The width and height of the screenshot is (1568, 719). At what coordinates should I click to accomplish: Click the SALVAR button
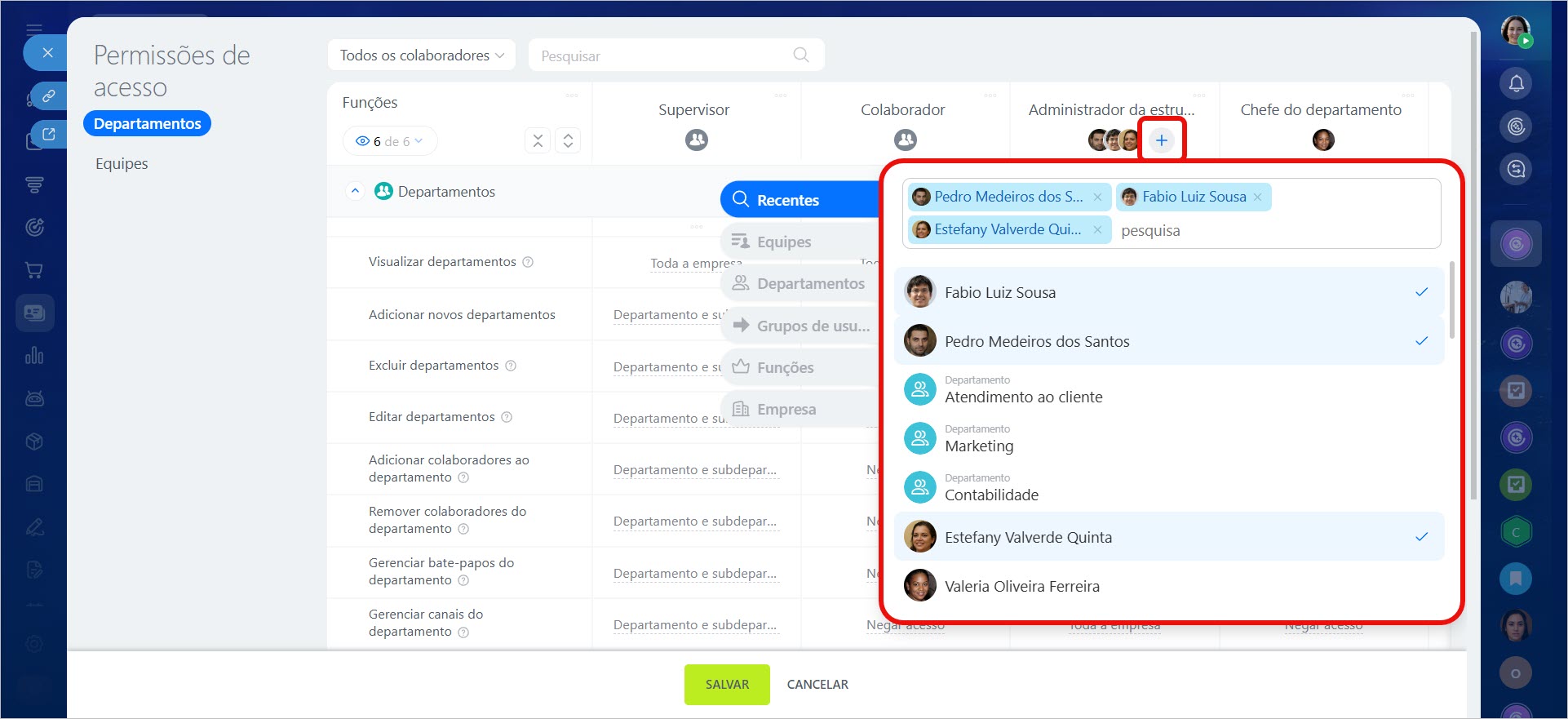726,684
